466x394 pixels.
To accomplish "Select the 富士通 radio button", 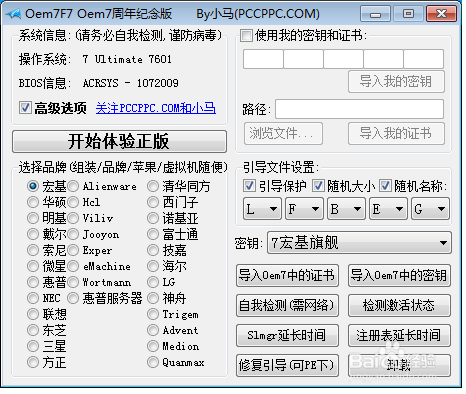I will click(153, 234).
